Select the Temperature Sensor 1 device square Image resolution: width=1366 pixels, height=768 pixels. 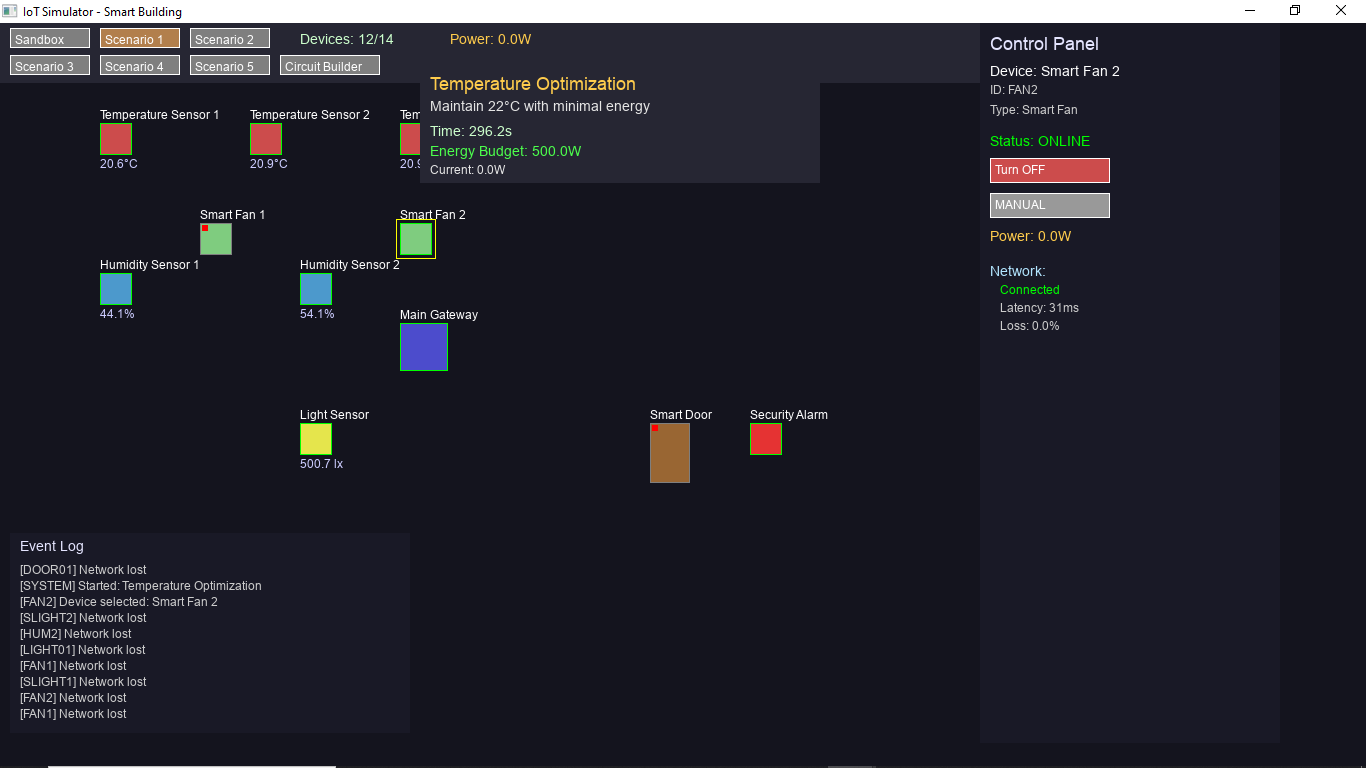tap(116, 139)
